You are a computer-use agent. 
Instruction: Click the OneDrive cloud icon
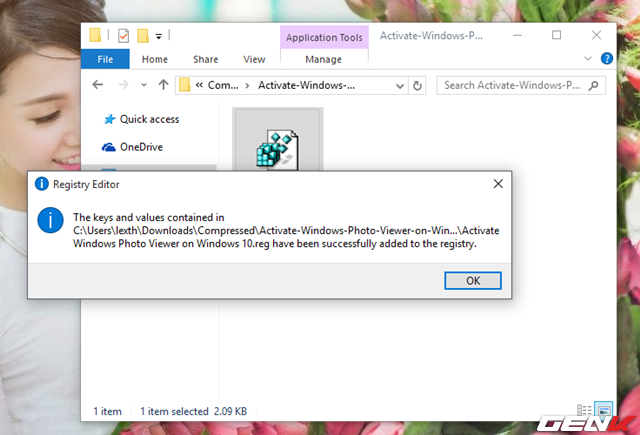[x=109, y=147]
